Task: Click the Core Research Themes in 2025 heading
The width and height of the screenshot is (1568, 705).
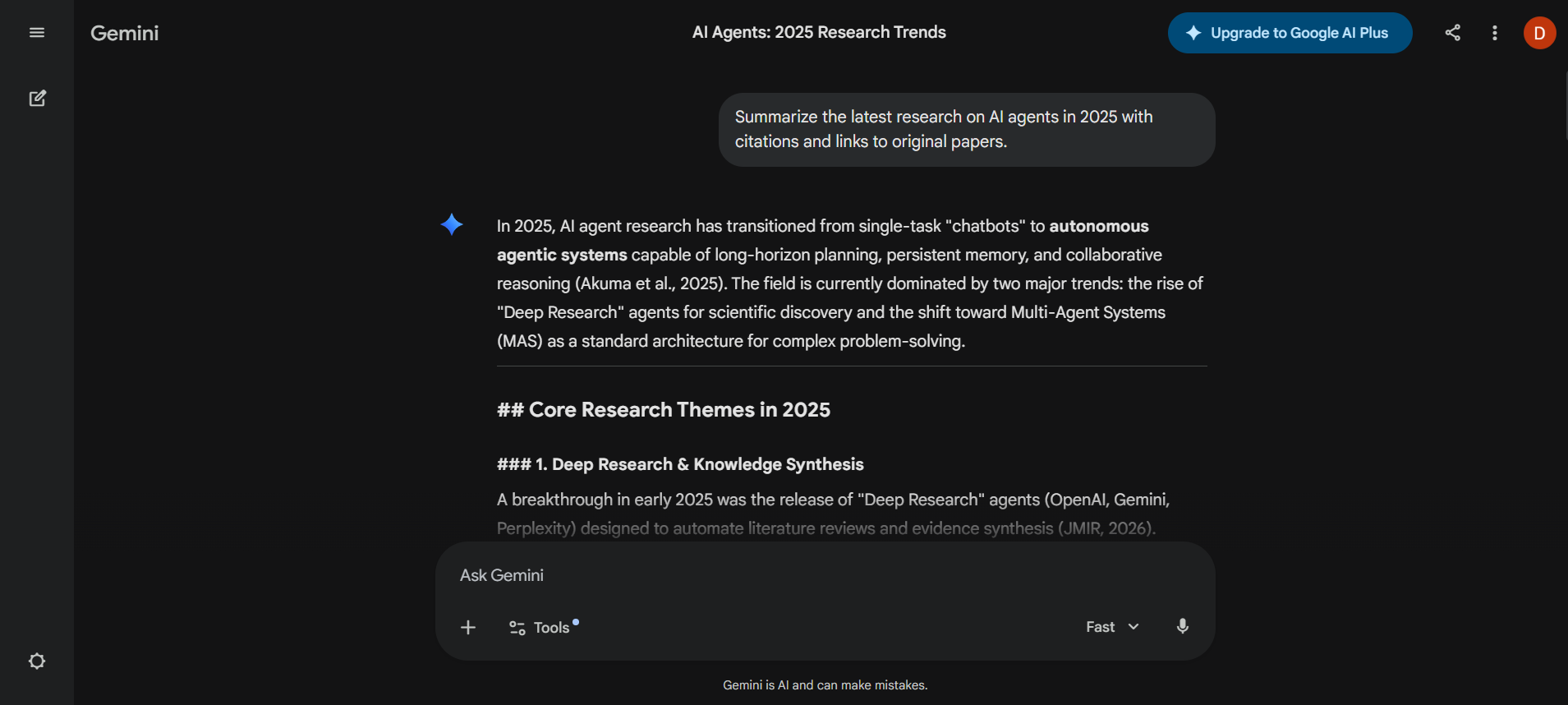Action: click(x=664, y=409)
